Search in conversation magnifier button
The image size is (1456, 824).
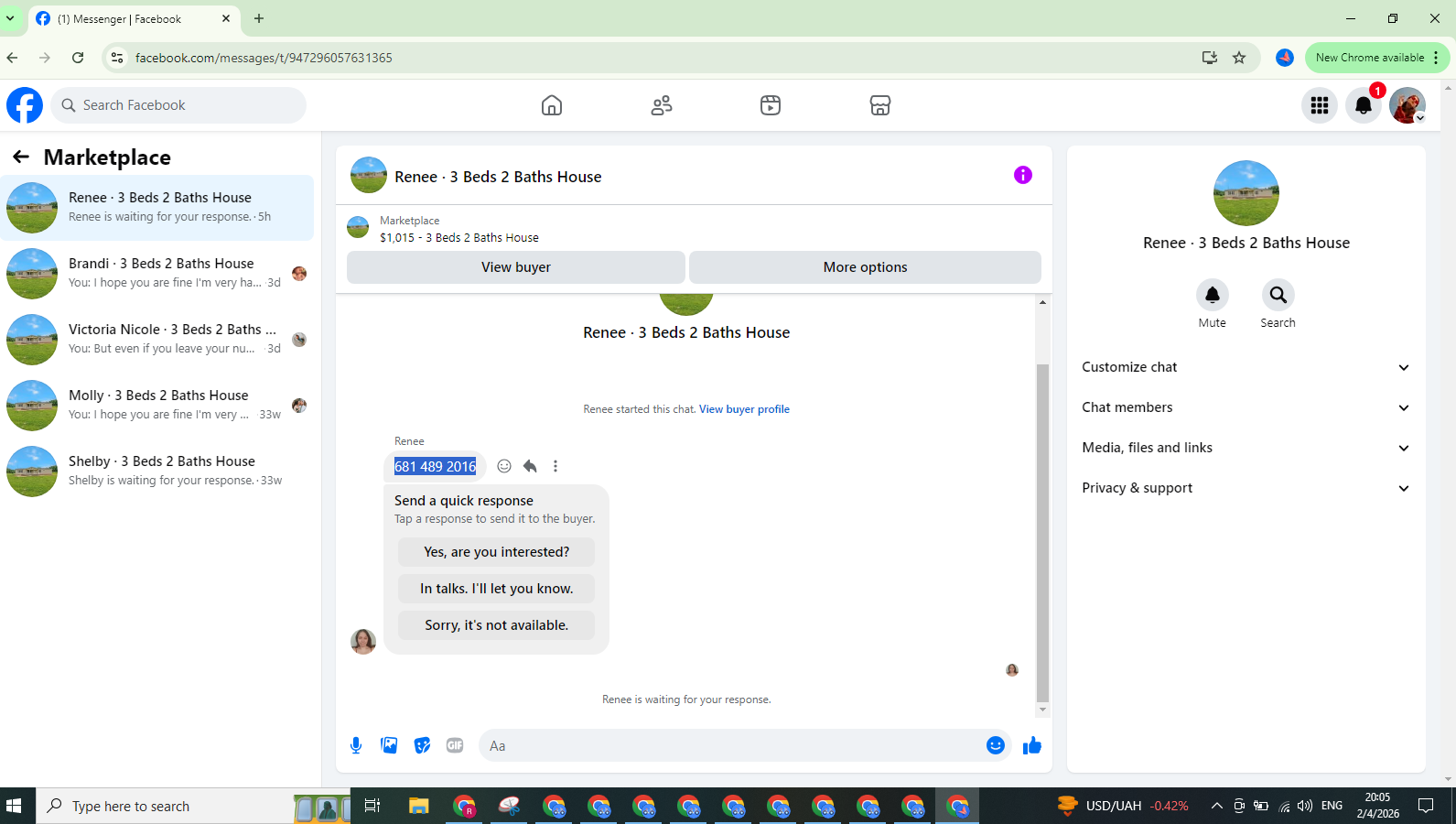pyautogui.click(x=1278, y=295)
